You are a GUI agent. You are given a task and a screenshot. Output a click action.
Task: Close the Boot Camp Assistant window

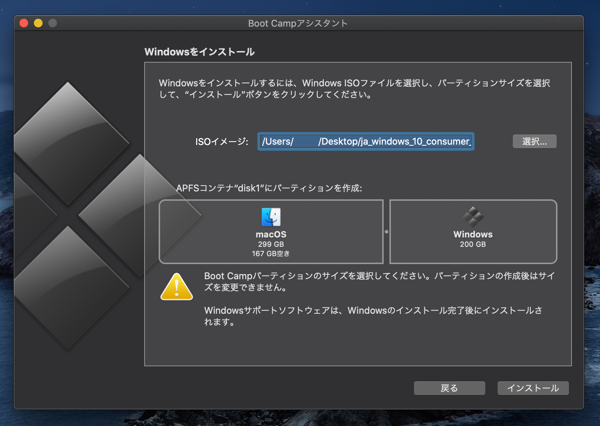pos(24,23)
